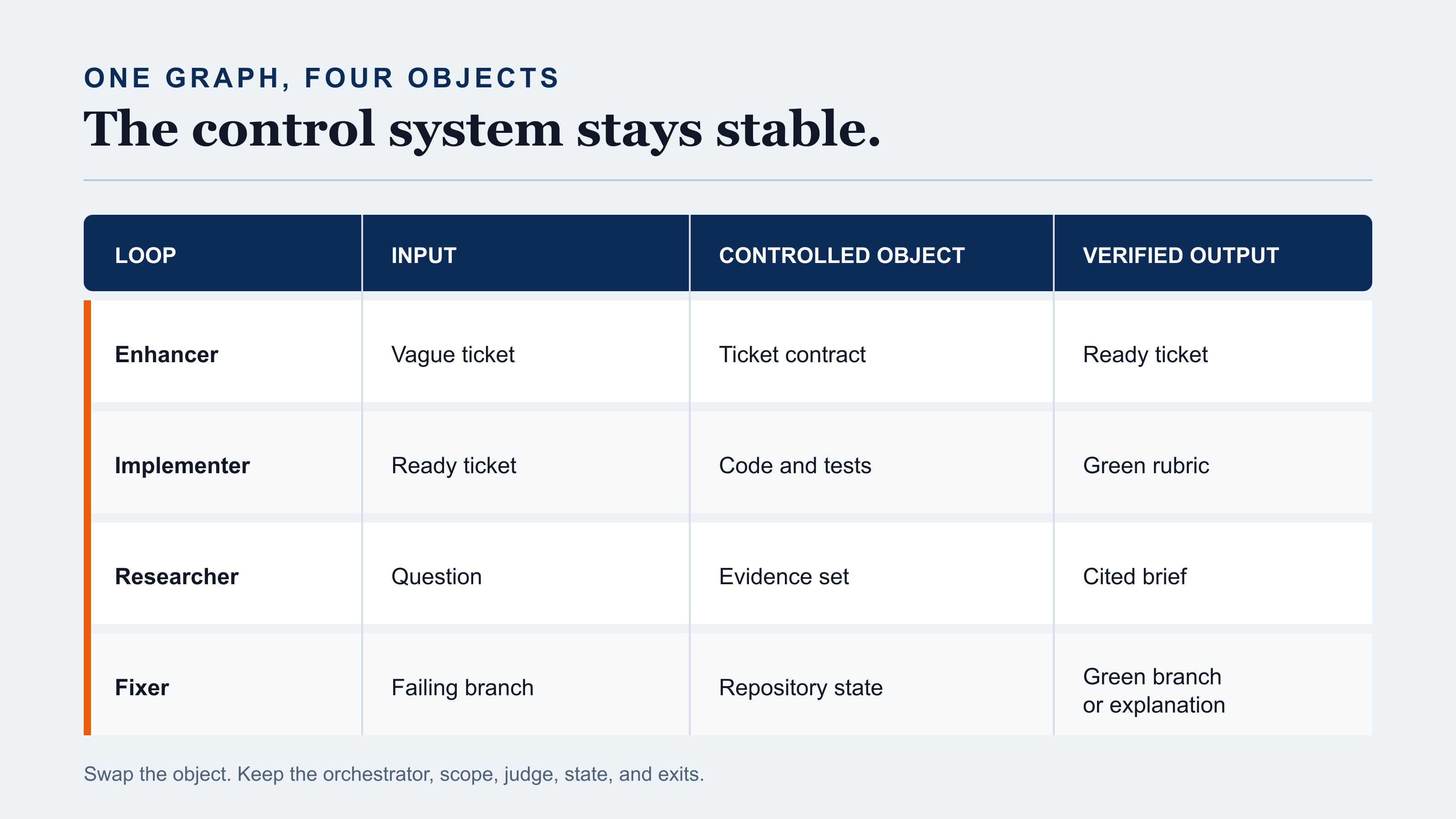Select the Cited brief cell
The image size is (1456, 819).
1134,576
